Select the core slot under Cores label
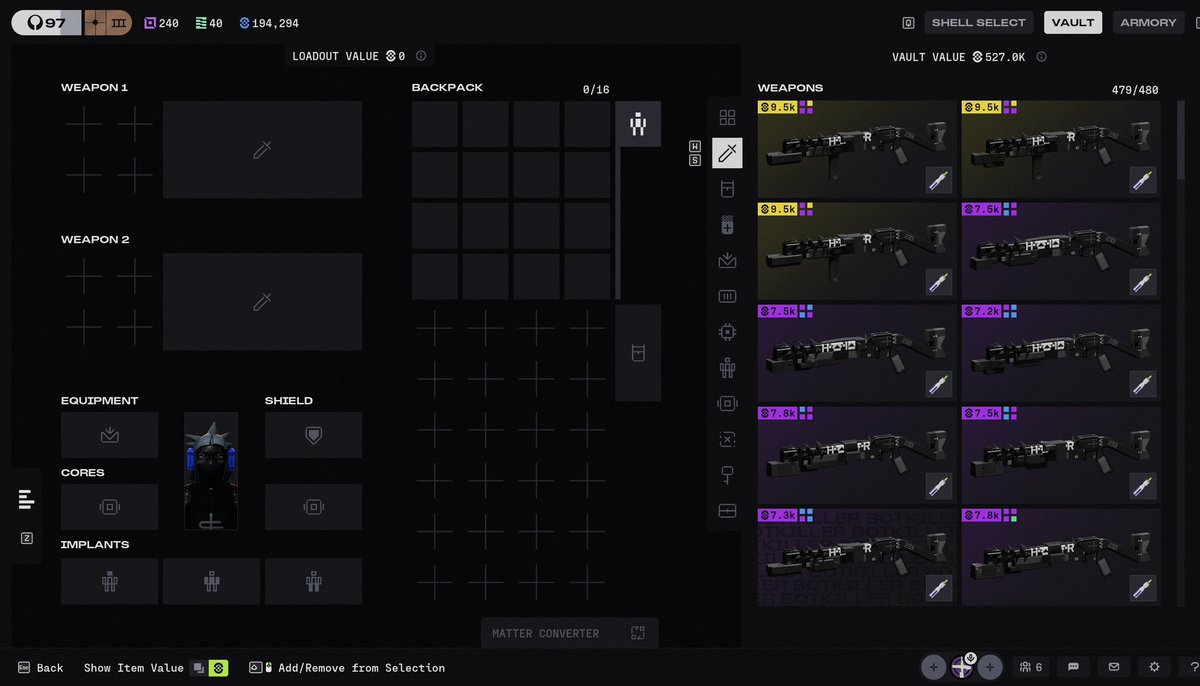 pyautogui.click(x=109, y=507)
